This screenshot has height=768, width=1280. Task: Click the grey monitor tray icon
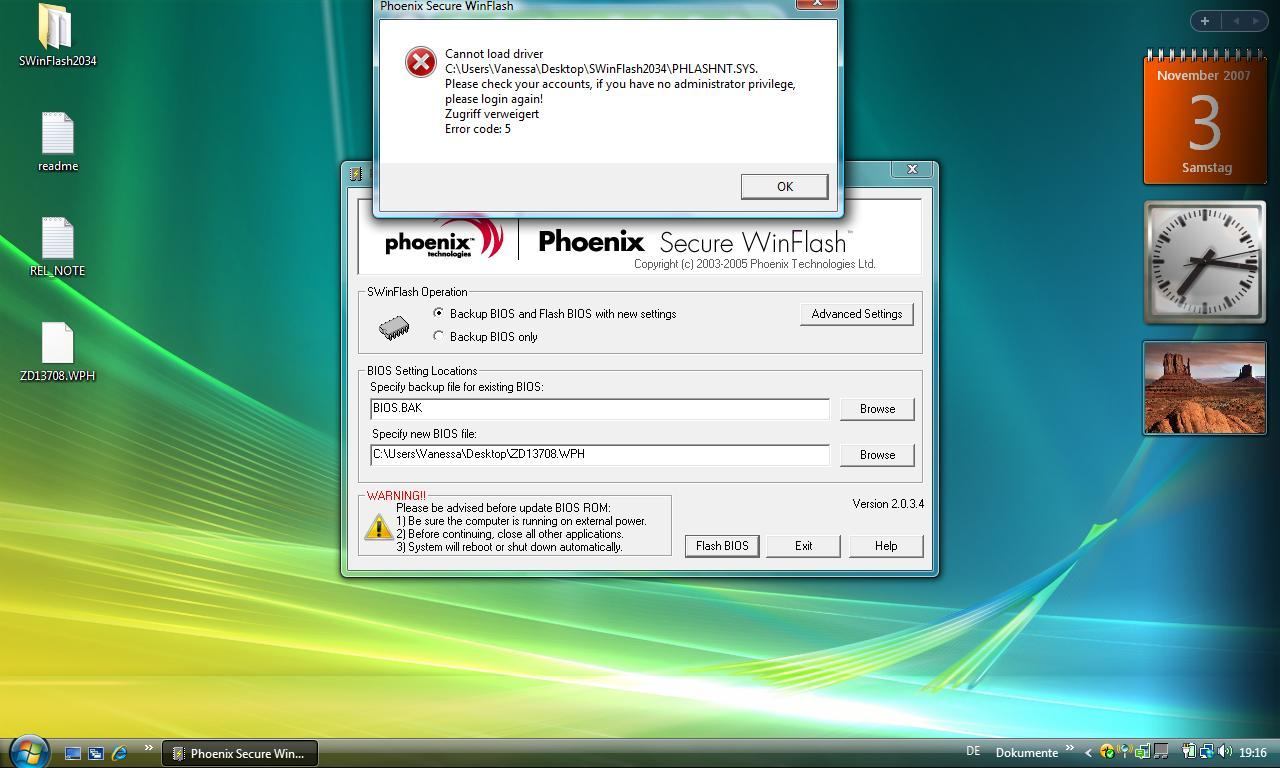pos(1161,751)
